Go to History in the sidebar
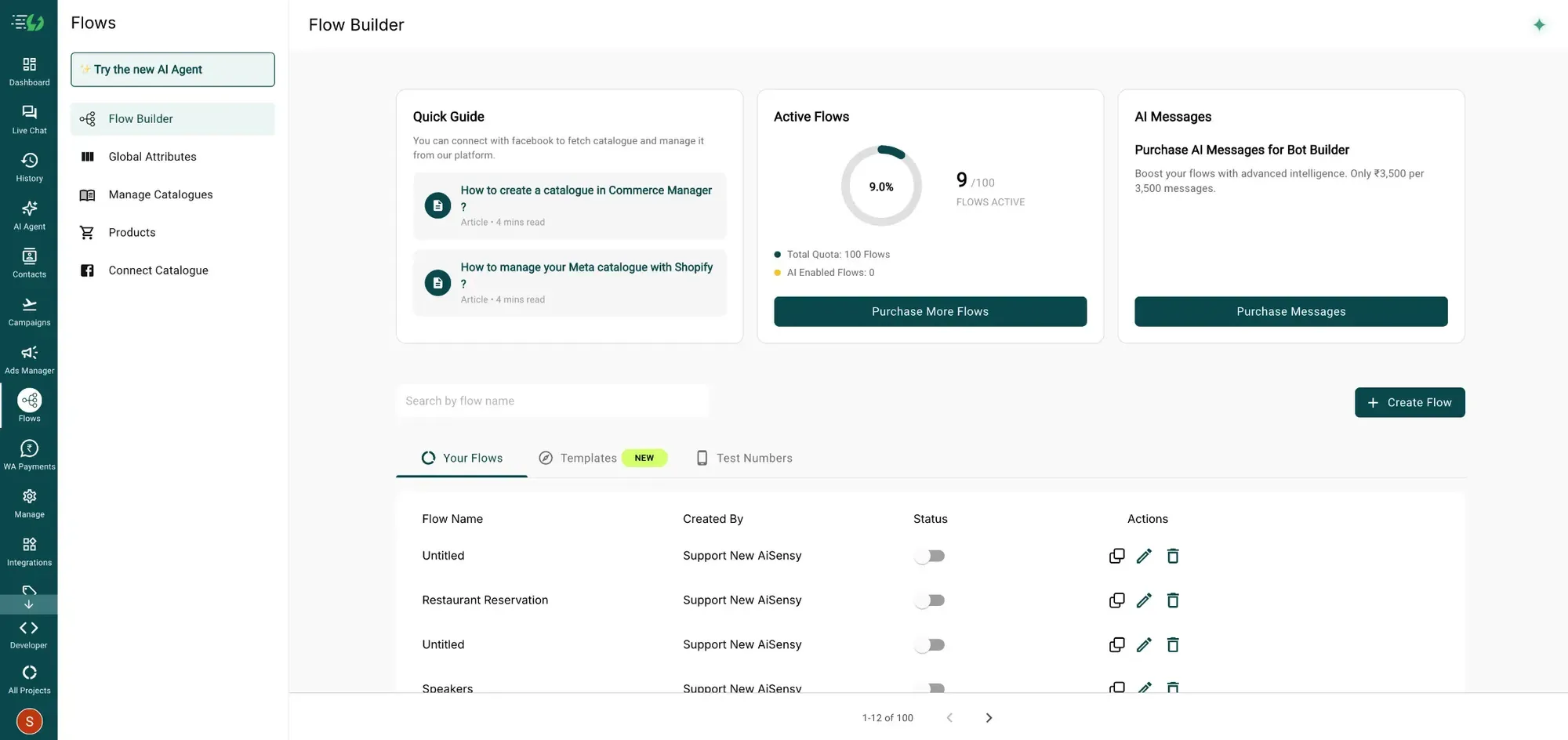Image resolution: width=1568 pixels, height=740 pixels. (x=29, y=167)
